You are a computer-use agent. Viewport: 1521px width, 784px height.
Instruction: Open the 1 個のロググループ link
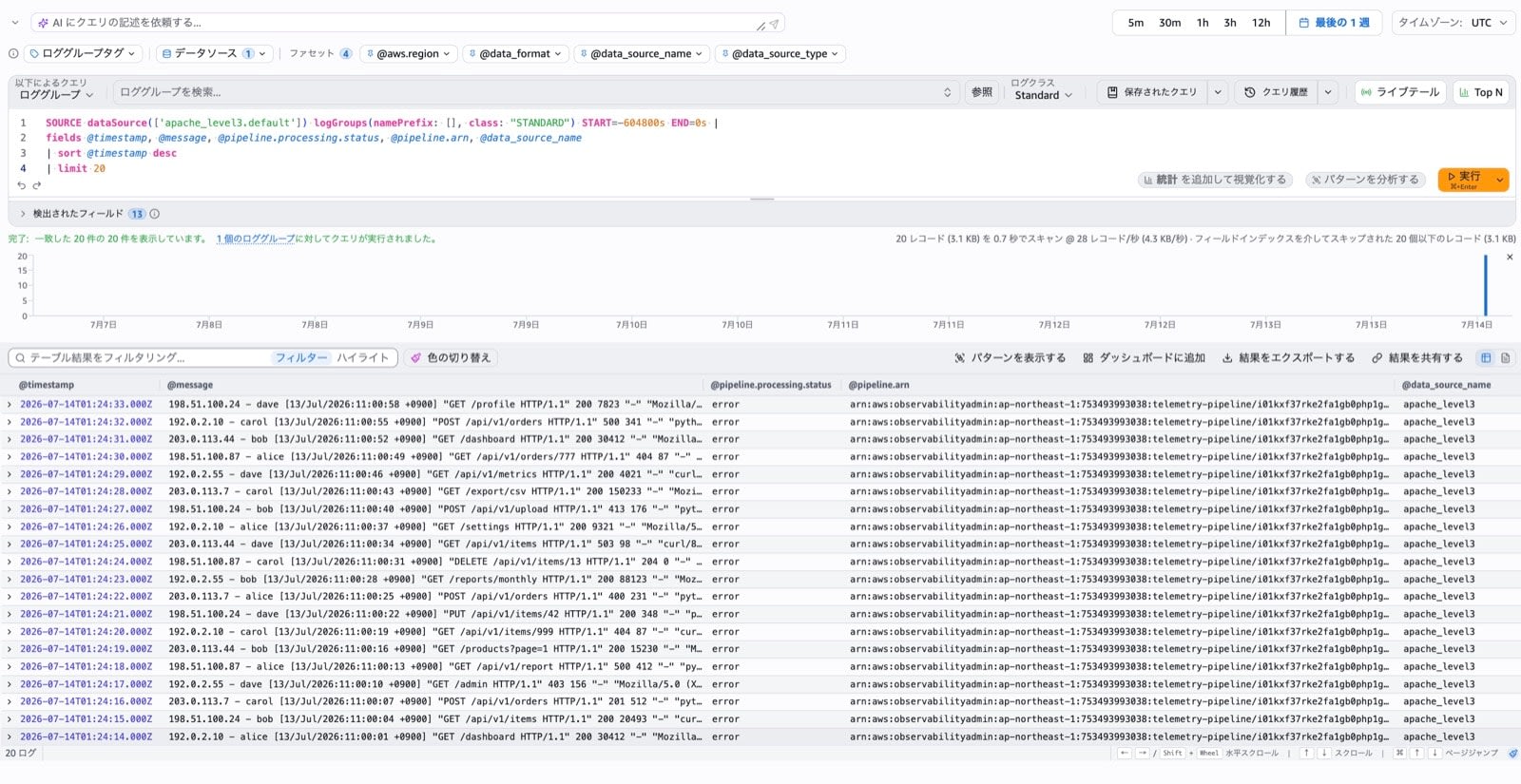[x=256, y=239]
